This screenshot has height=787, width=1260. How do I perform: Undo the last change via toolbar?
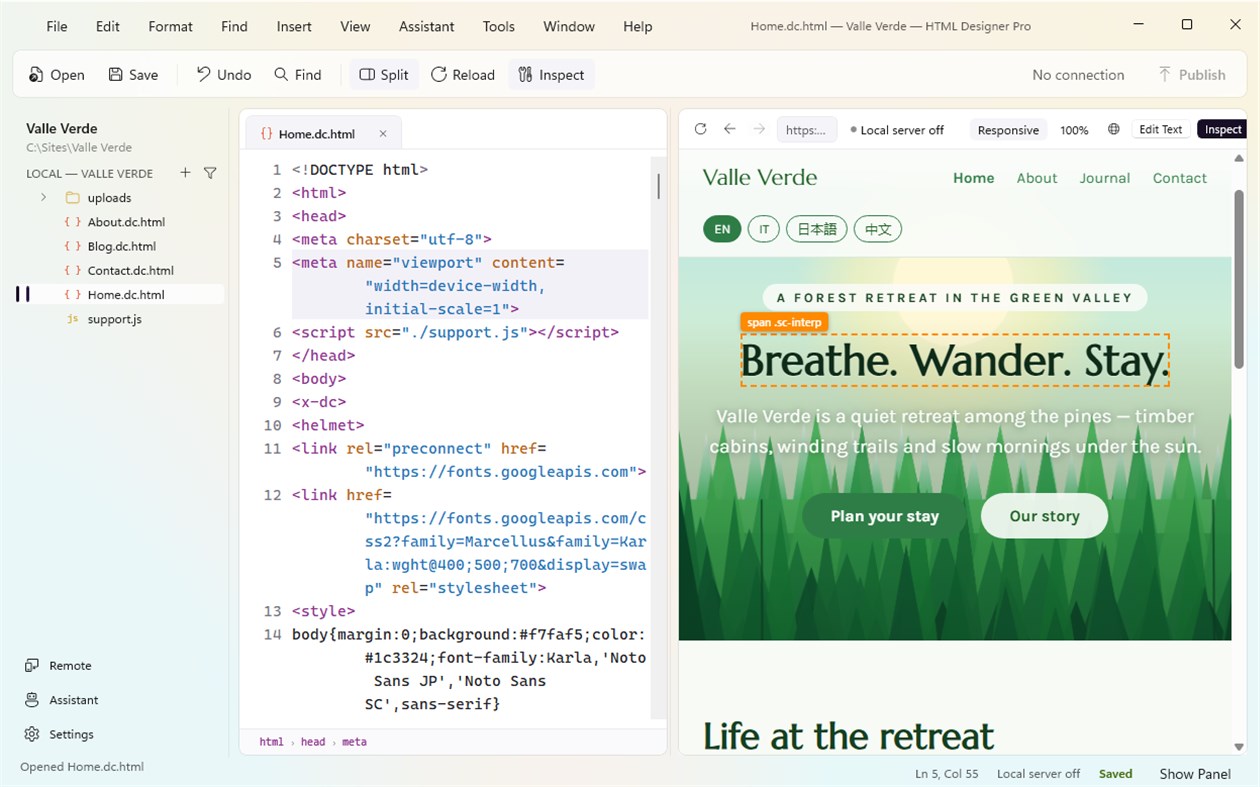224,75
